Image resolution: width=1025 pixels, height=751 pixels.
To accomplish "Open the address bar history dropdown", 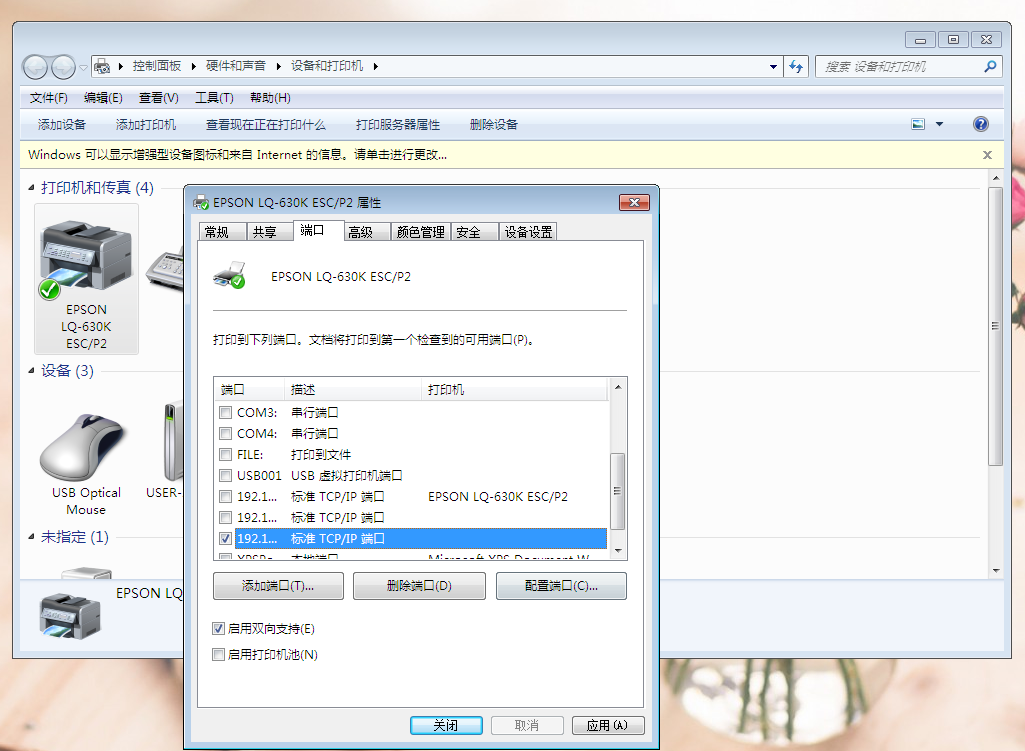I will coord(773,66).
